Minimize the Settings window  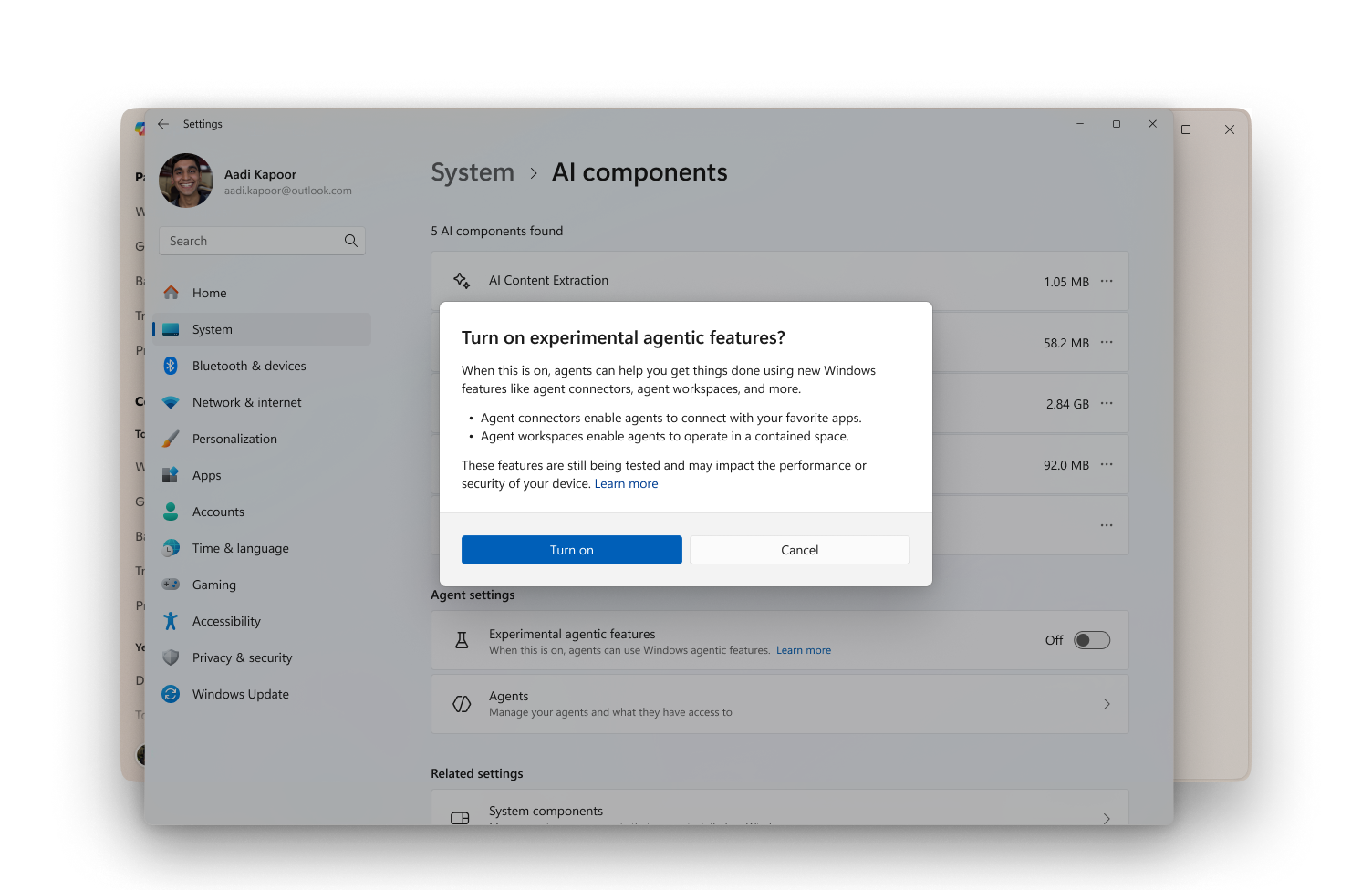[1080, 124]
